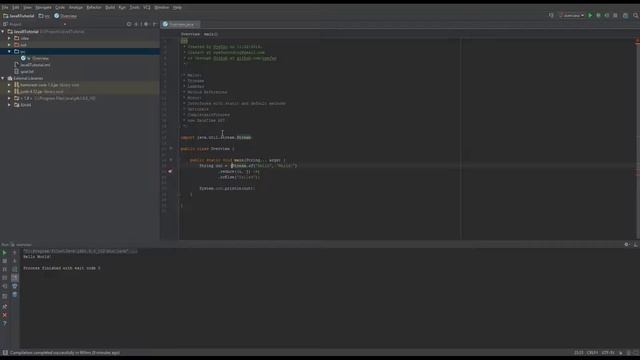
Task: Click Collapse All icon in Project panel
Action: 136,24
